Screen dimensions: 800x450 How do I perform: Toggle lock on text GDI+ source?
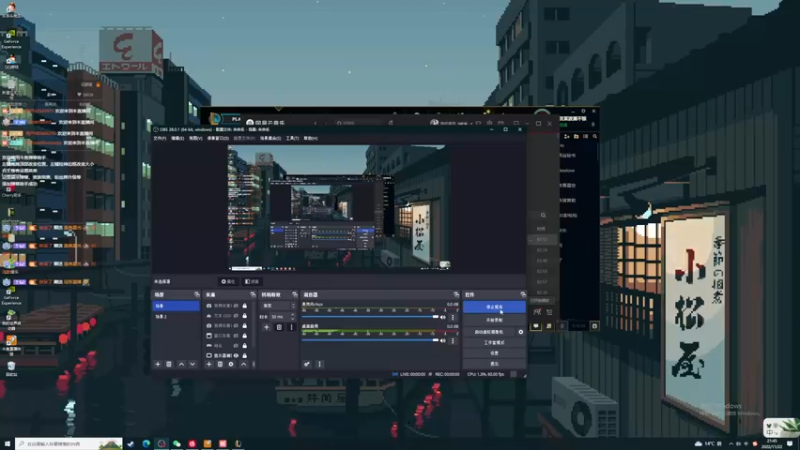pyautogui.click(x=245, y=316)
